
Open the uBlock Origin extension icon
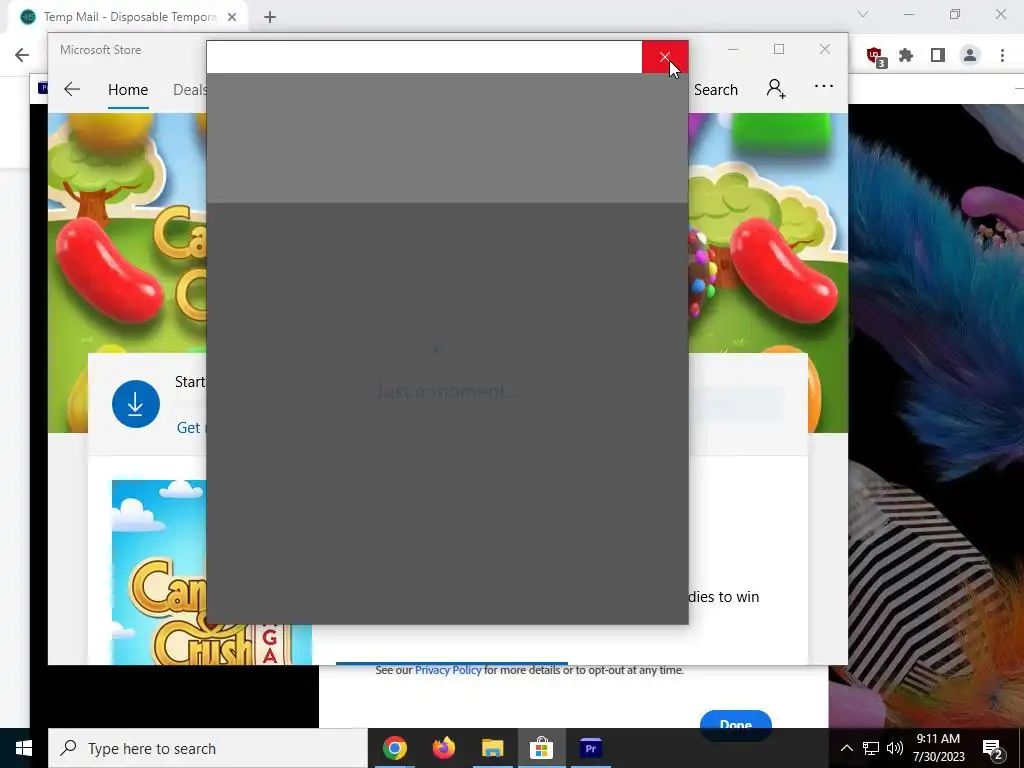point(875,56)
